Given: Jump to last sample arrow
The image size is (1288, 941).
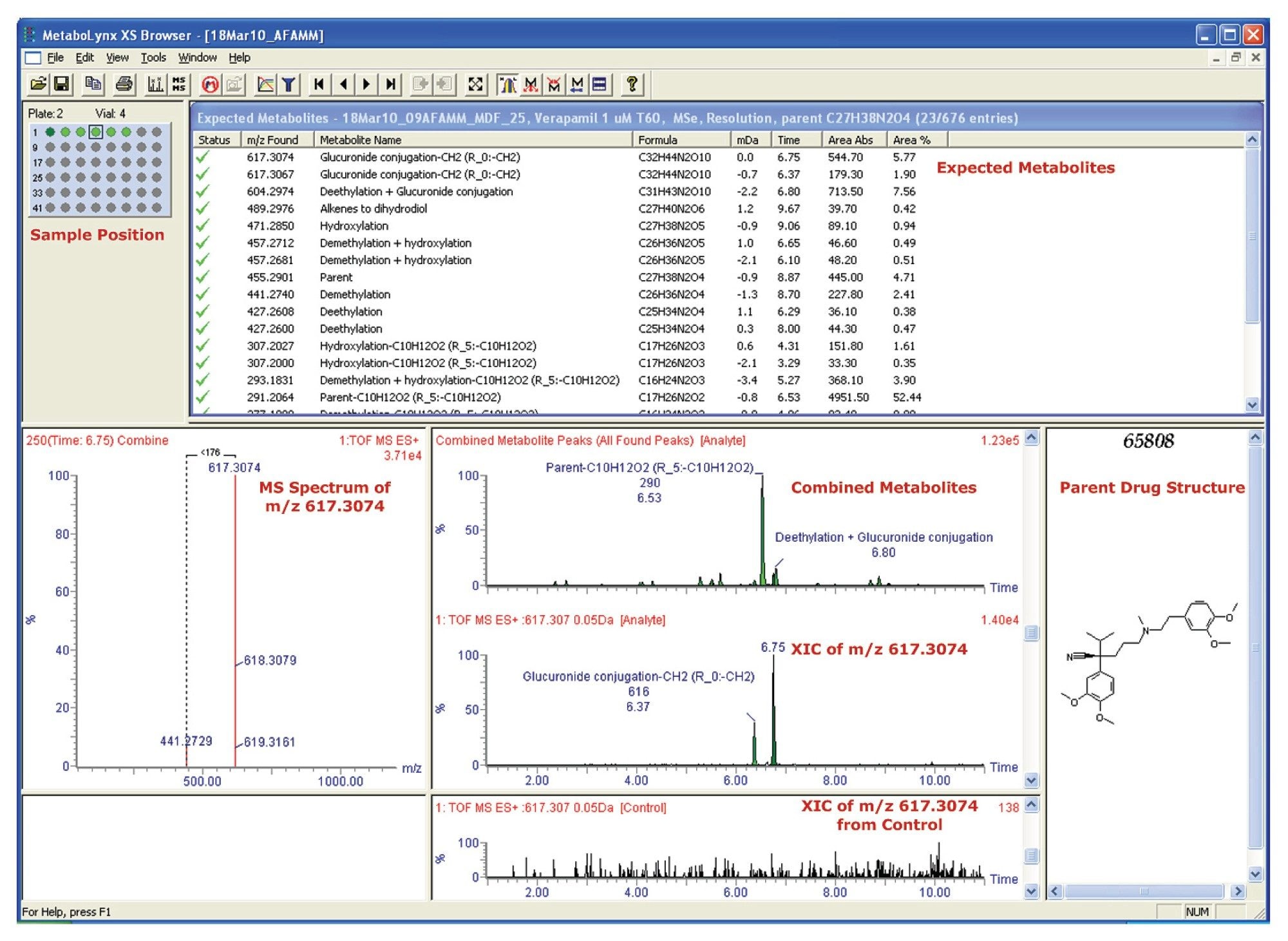Looking at the screenshot, I should 390,84.
